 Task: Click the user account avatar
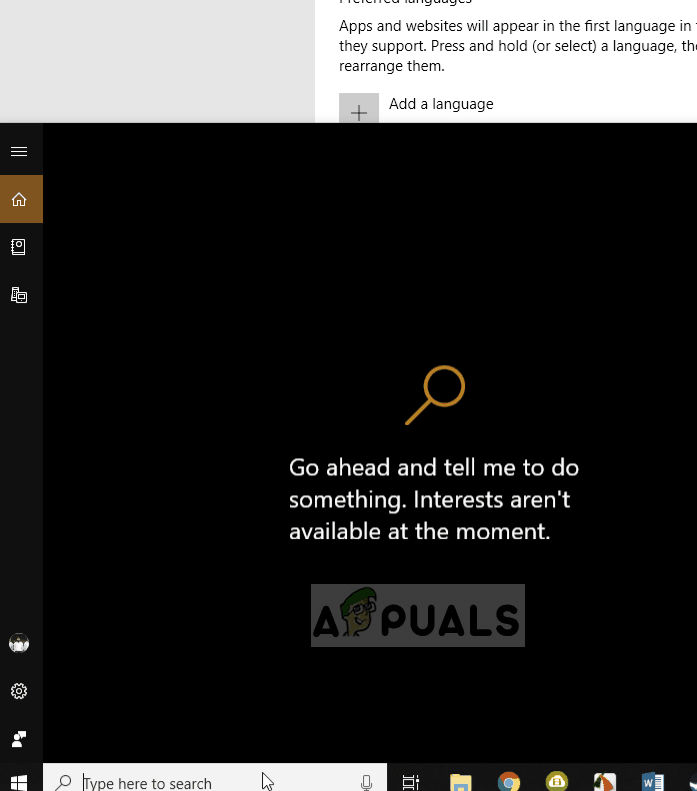click(x=19, y=643)
